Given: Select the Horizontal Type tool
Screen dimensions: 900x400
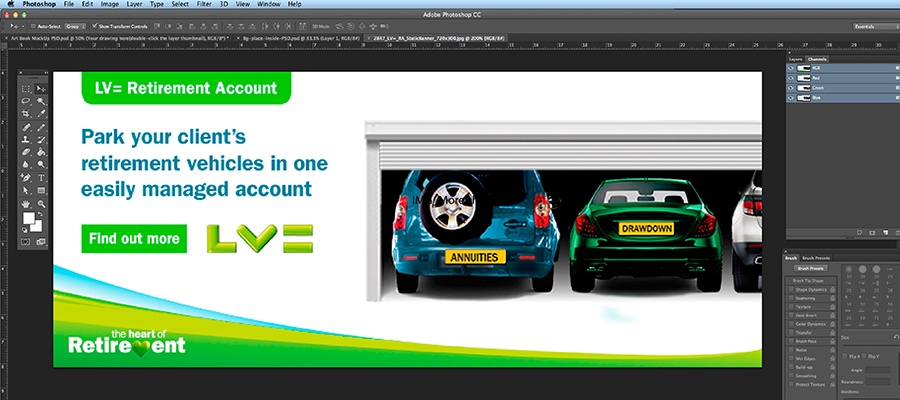Looking at the screenshot, I should [x=41, y=178].
